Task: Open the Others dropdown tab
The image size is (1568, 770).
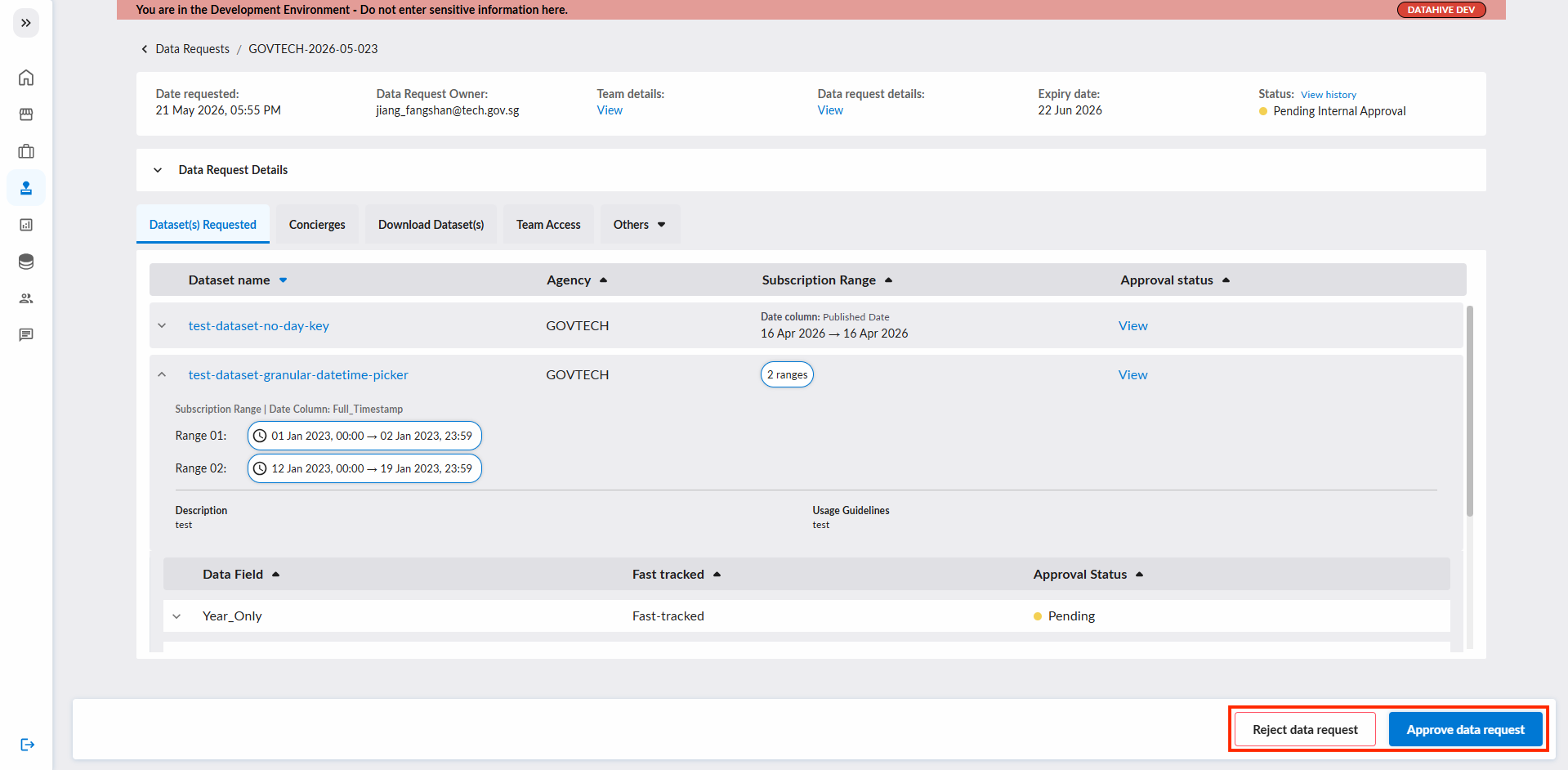Action: pos(640,224)
